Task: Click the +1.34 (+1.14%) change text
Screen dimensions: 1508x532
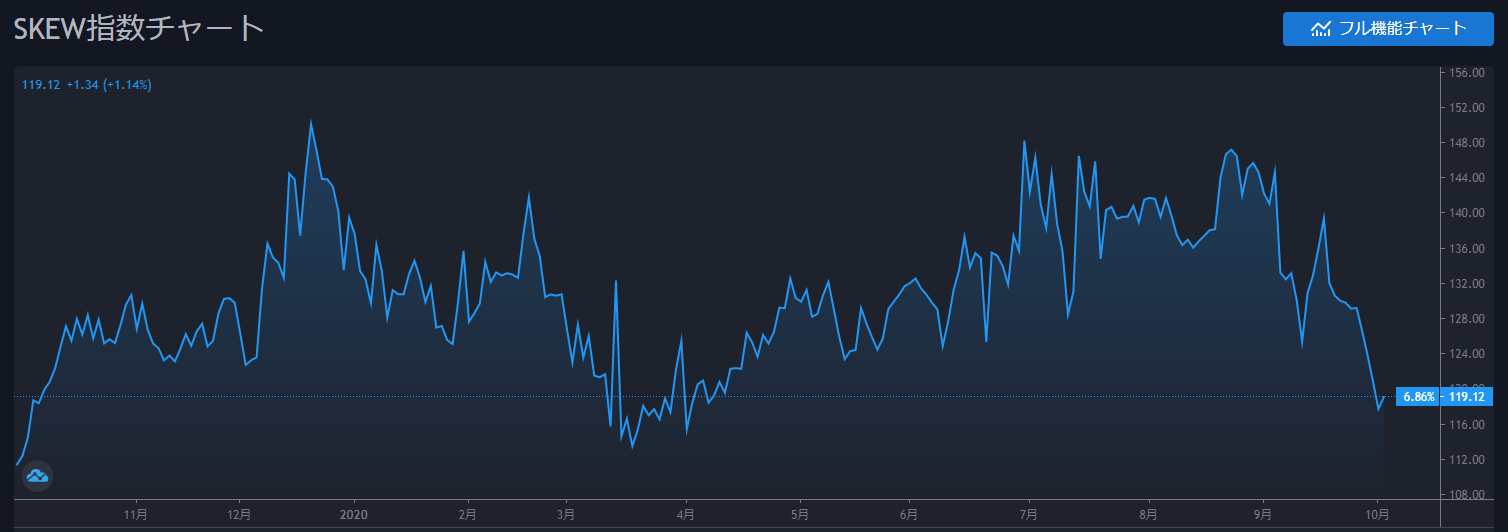Action: point(109,85)
